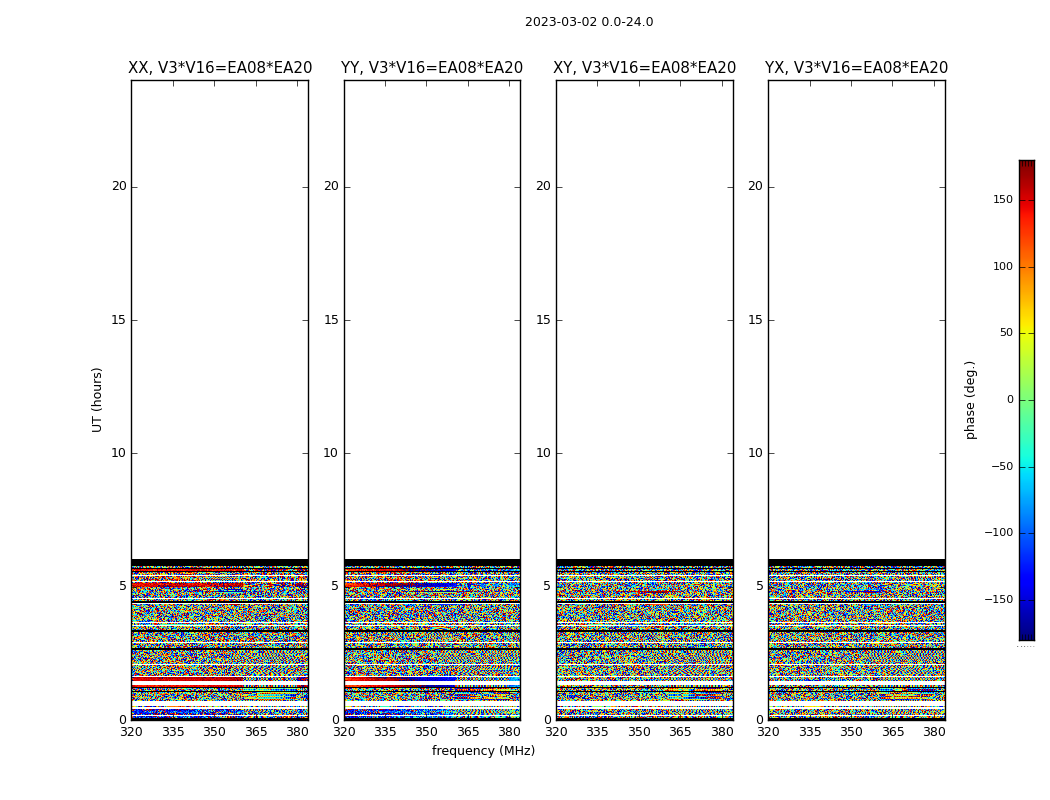The height and width of the screenshot is (800, 1050).
Task: Select the 'XY, V3*V16=EA08*EA20' panel title
Action: coord(644,68)
